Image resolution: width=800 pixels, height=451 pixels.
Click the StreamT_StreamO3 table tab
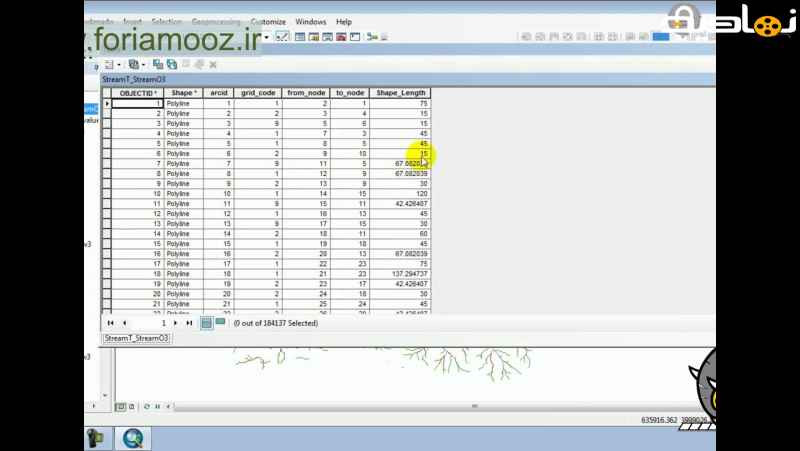(137, 338)
